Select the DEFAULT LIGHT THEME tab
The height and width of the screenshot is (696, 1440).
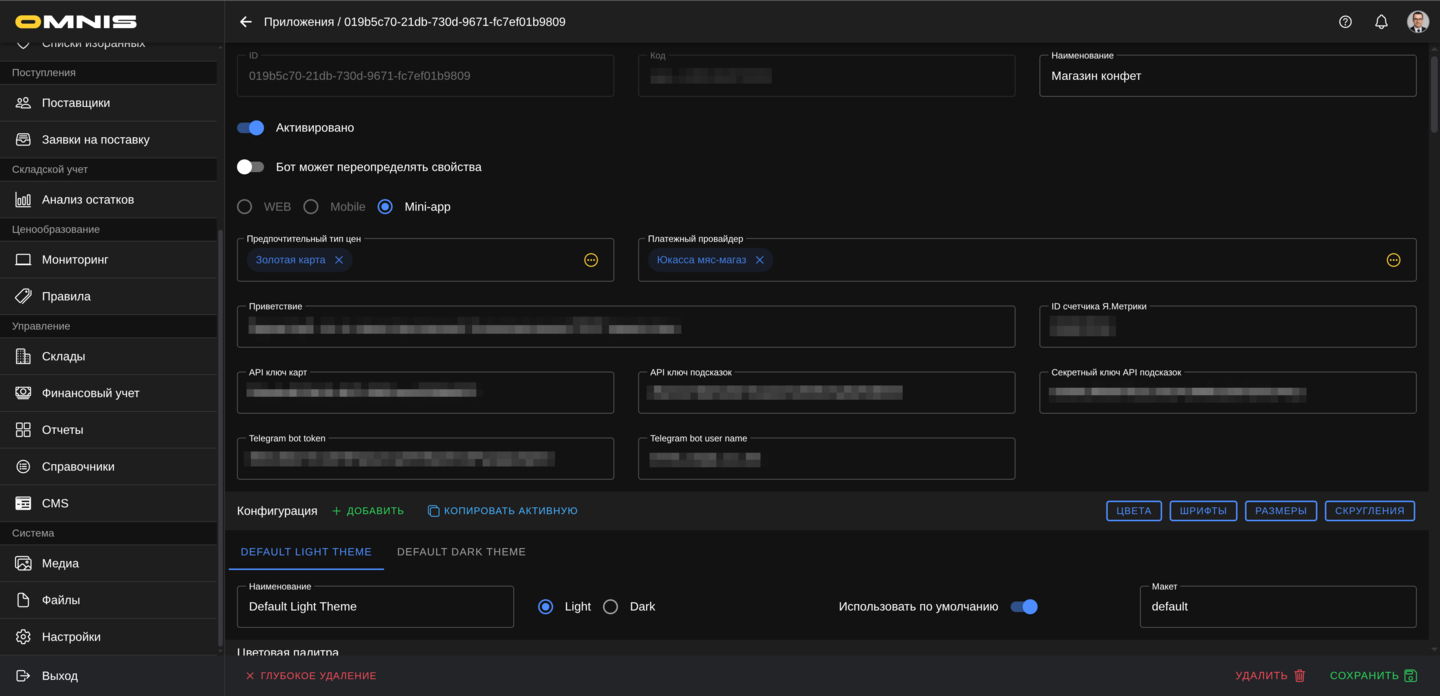(306, 551)
